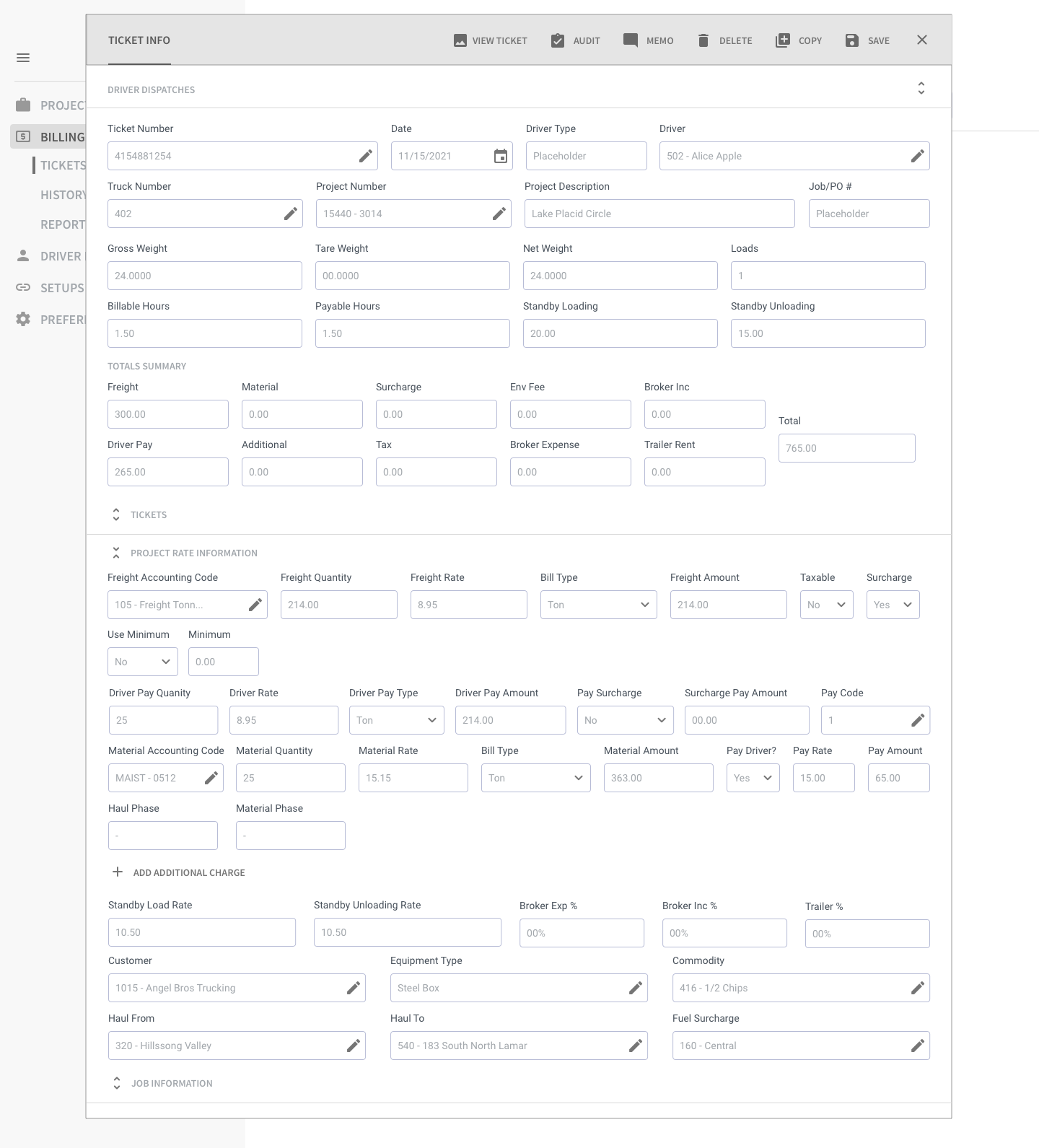Open Reports in sidebar
The image size is (1039, 1148).
point(63,224)
